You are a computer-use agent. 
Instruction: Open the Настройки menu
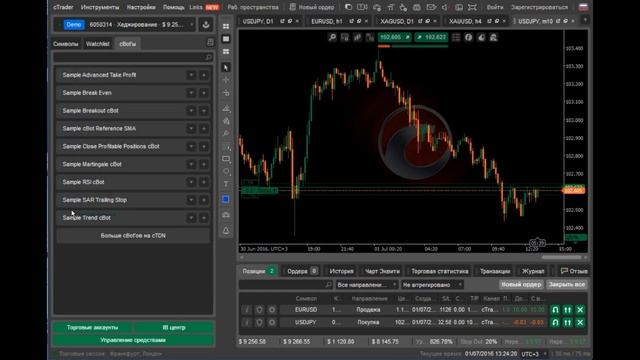click(x=141, y=7)
